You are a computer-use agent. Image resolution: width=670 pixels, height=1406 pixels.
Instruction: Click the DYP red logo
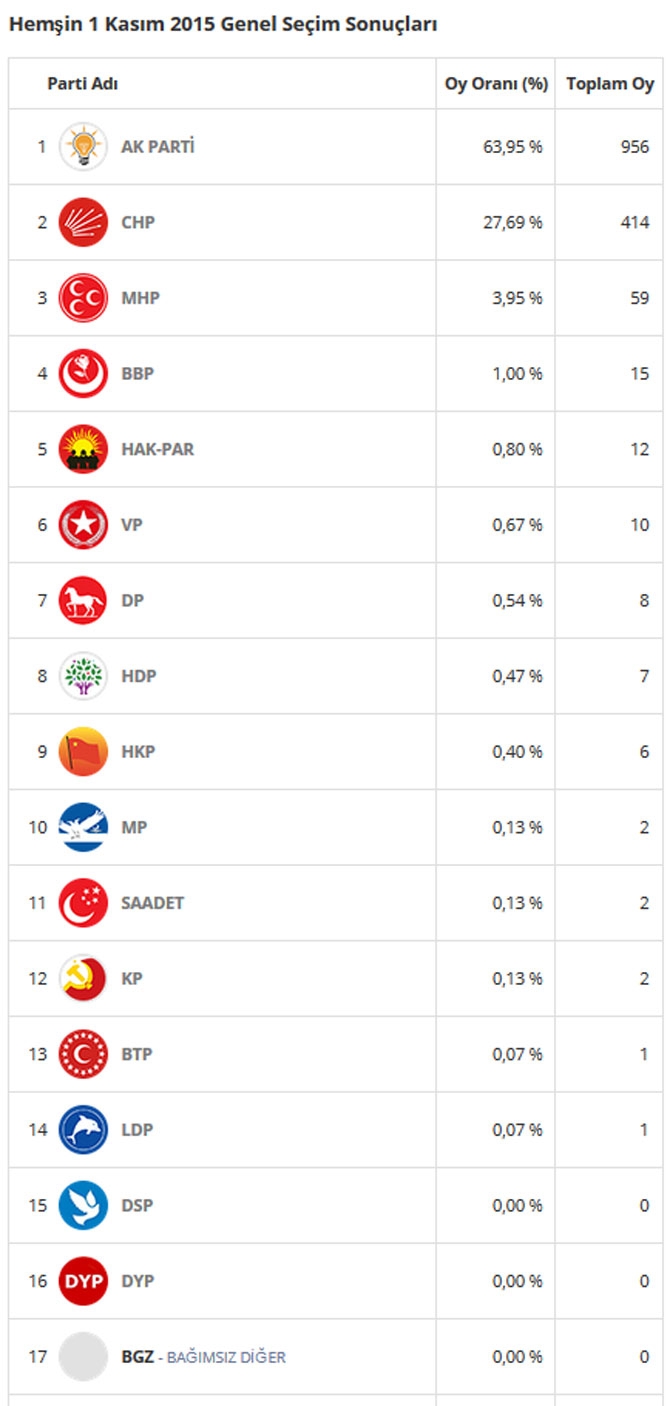(83, 1281)
